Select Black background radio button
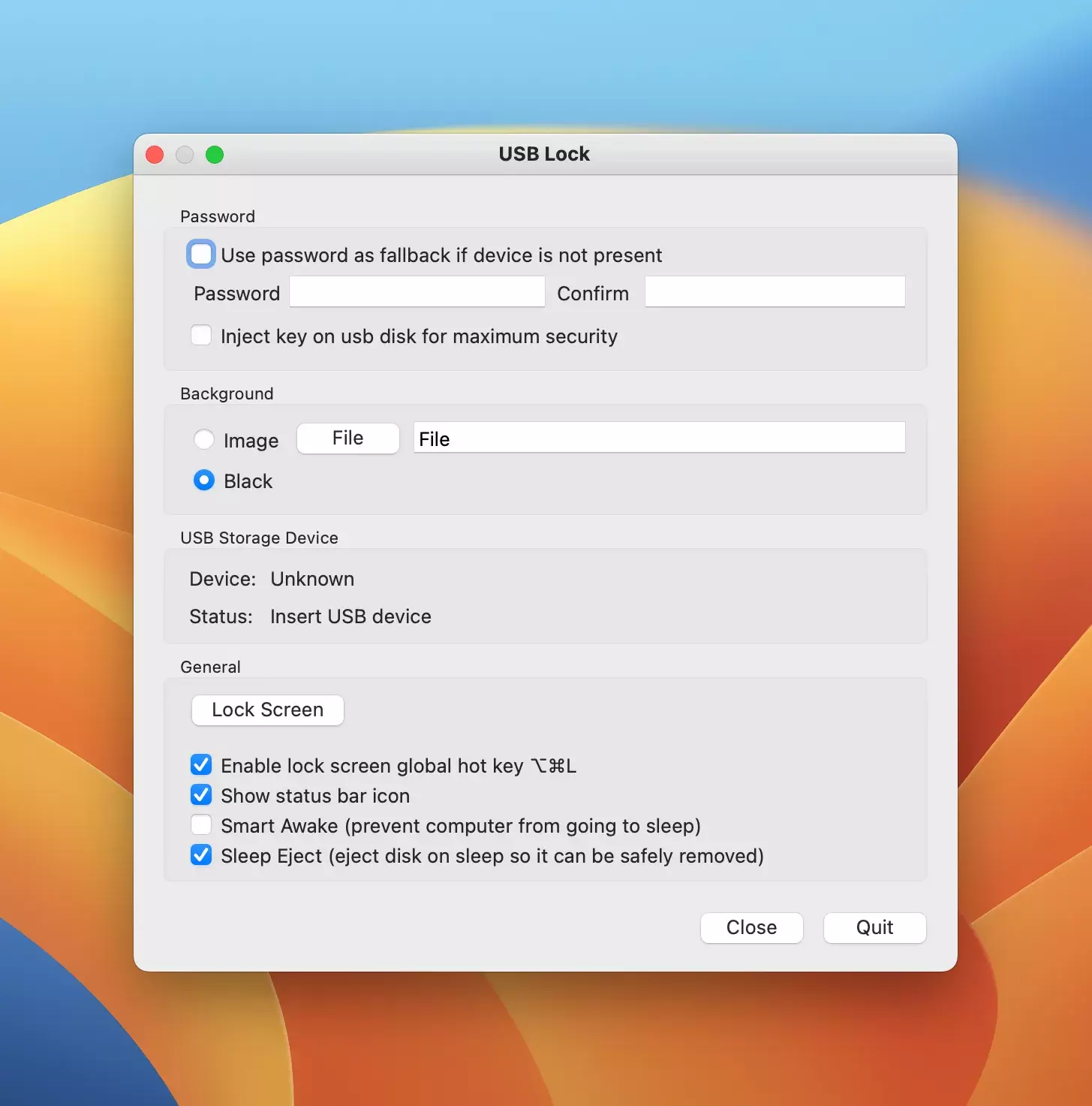1092x1106 pixels. click(204, 480)
